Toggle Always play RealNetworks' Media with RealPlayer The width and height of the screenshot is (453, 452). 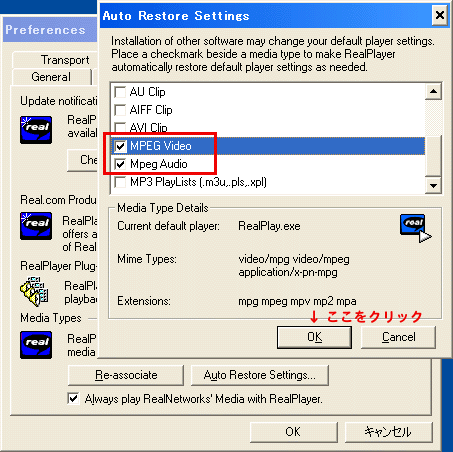73,399
